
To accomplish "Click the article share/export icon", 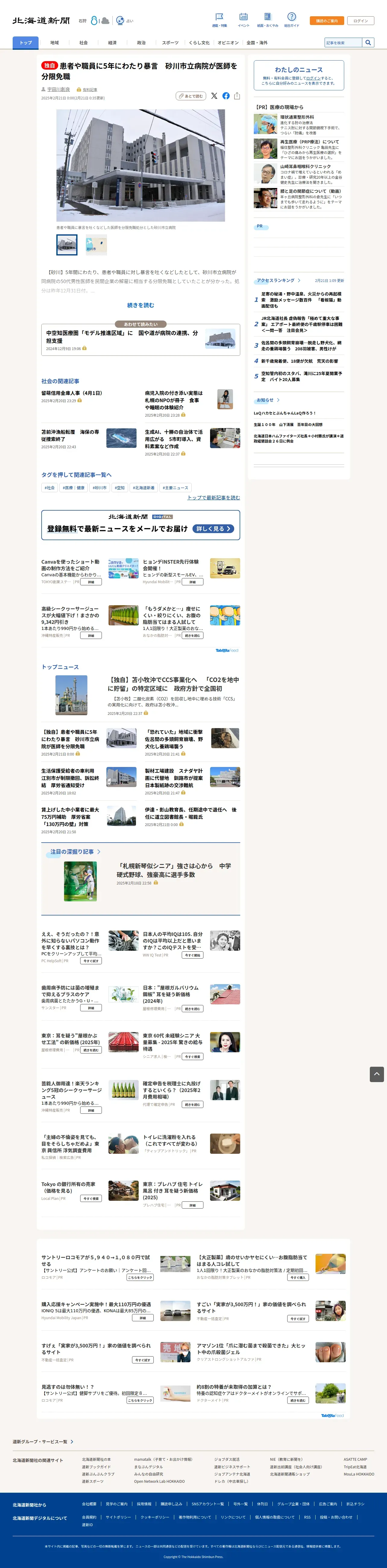I will [x=237, y=95].
